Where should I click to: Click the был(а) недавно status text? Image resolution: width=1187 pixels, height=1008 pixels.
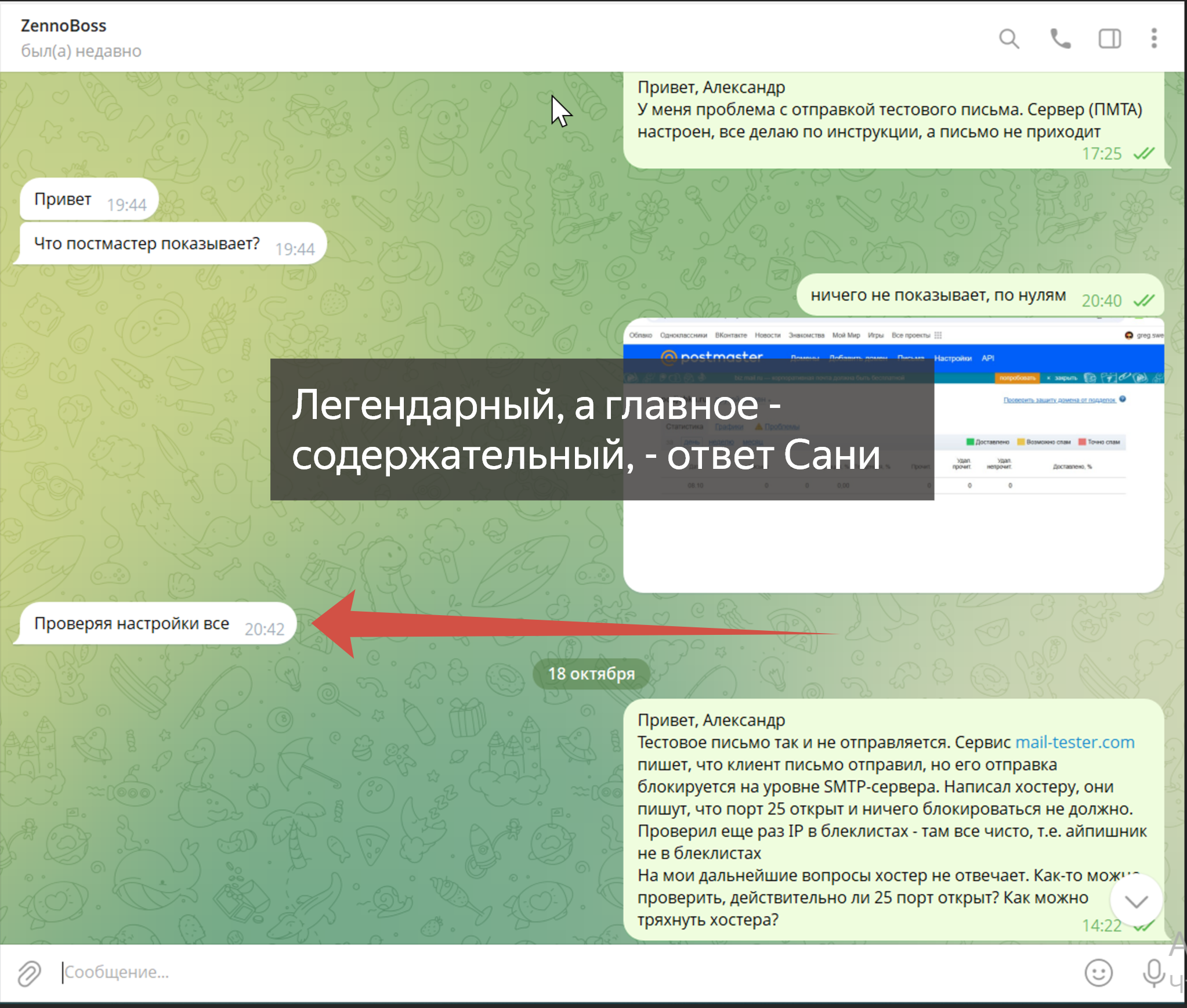(x=81, y=52)
